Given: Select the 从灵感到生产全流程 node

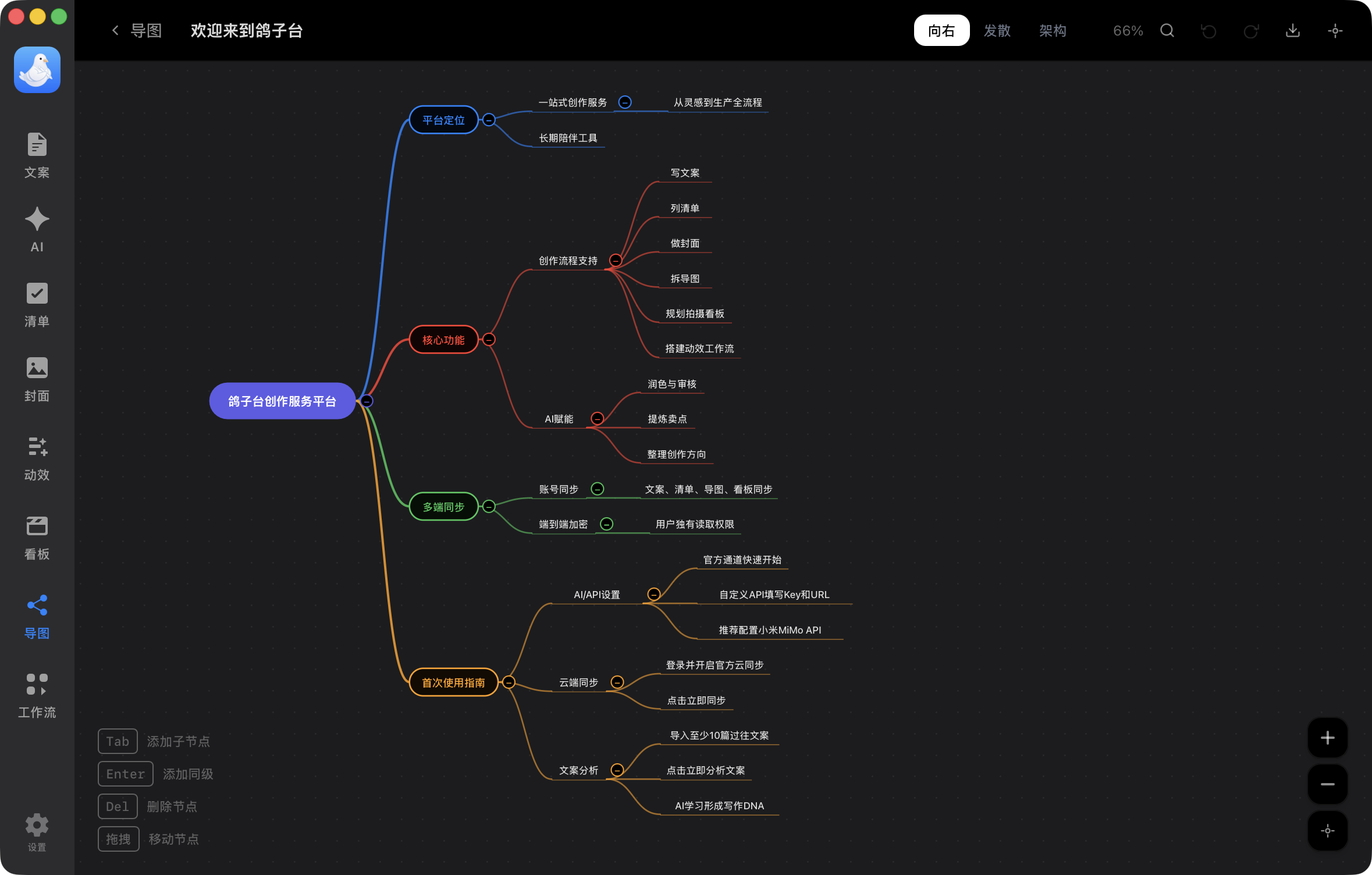Looking at the screenshot, I should [x=717, y=102].
